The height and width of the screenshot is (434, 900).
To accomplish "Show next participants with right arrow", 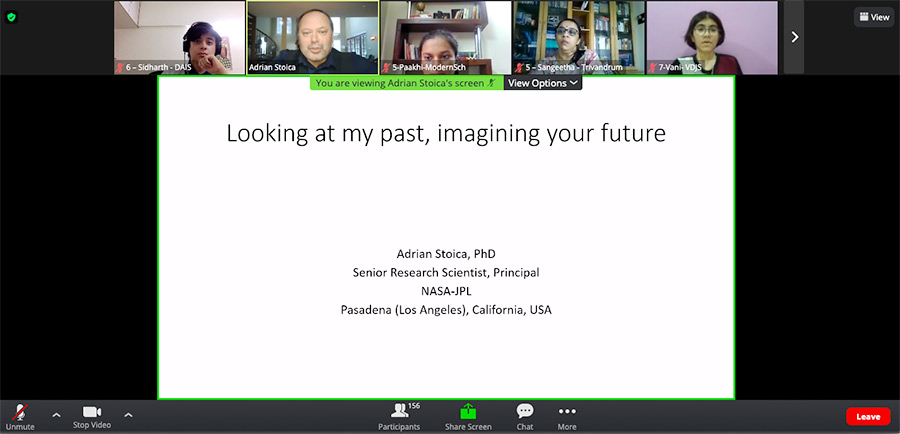I will (x=794, y=37).
